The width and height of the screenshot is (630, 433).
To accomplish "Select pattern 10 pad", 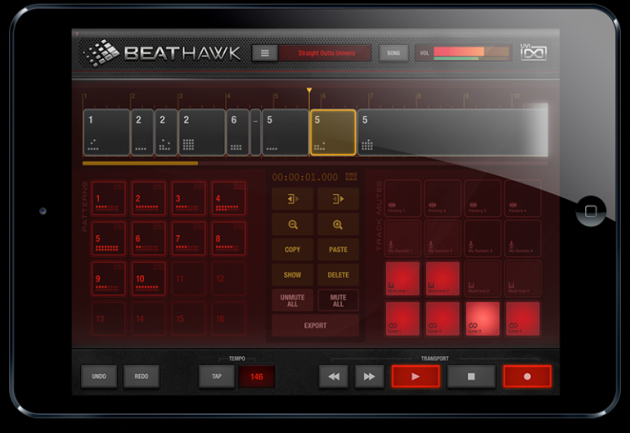I will 148,279.
